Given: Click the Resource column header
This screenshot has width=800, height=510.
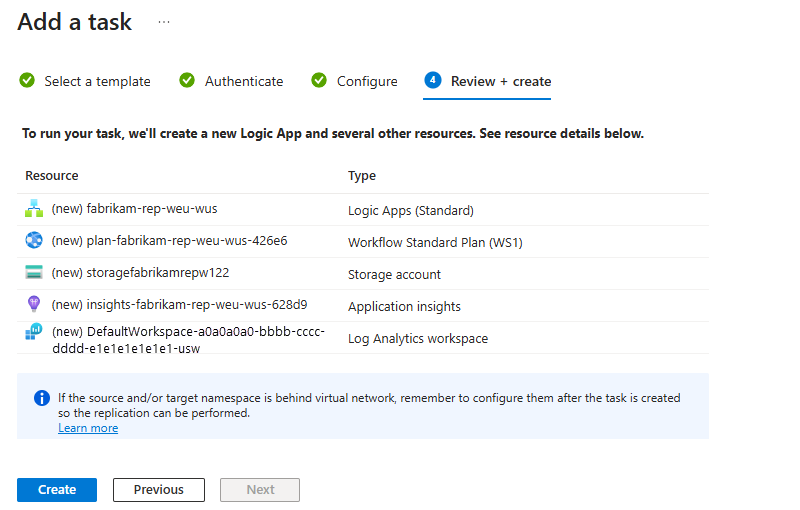Looking at the screenshot, I should point(52,176).
